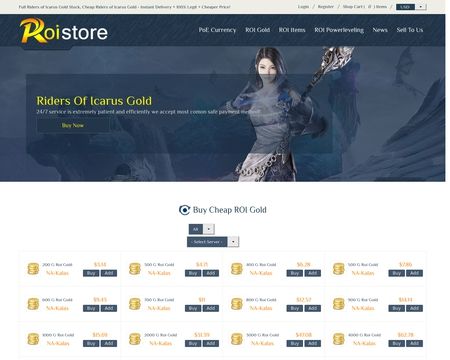Add the 3000 G Roi Gold to cart
Viewport: 450px width, 360px height.
coord(313,344)
